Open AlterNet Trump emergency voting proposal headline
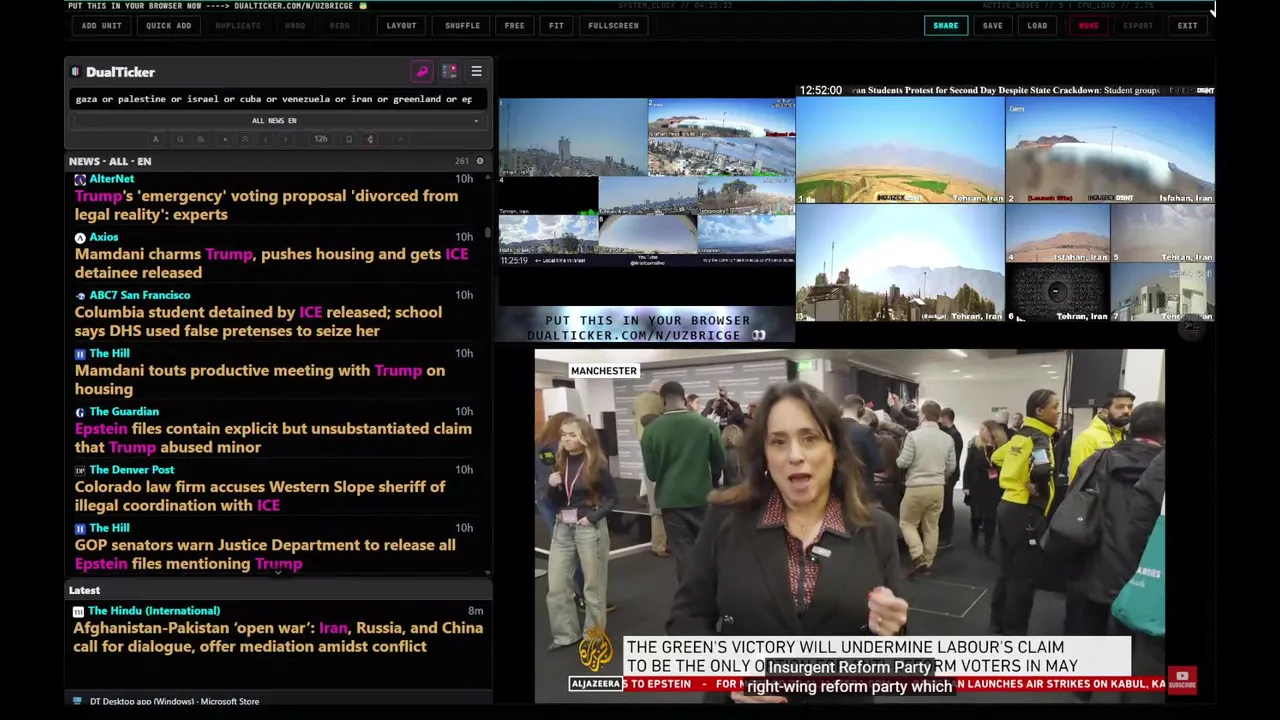1280x720 pixels. [x=266, y=205]
